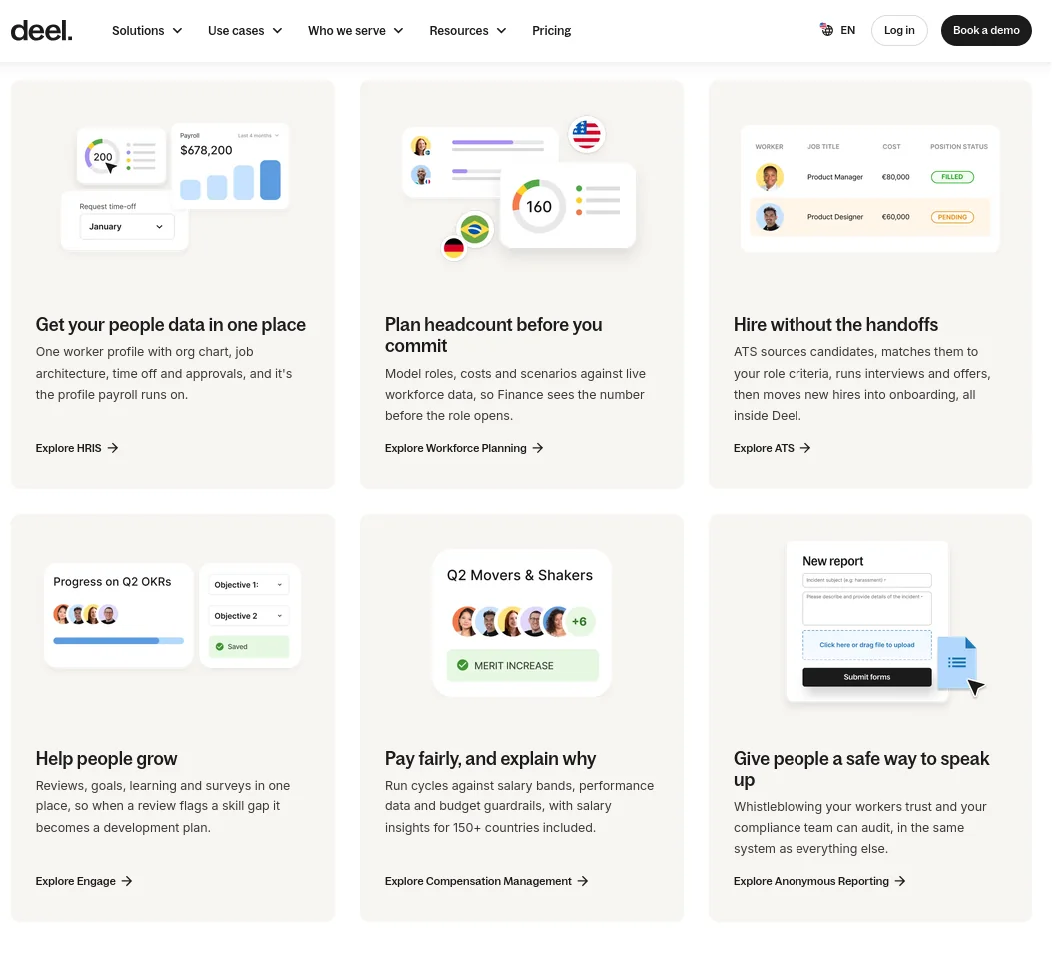The width and height of the screenshot is (1052, 958).
Task: Click the blue Q2 OKRs progress bar
Action: coord(118,641)
